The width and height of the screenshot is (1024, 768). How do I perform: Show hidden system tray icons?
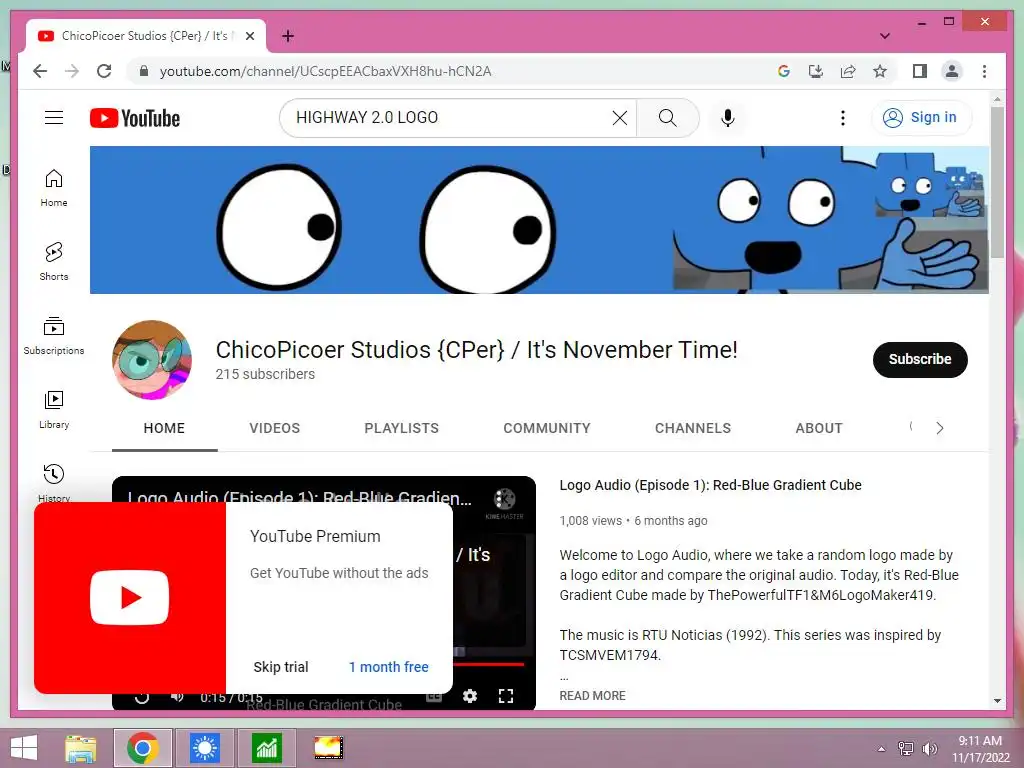881,748
